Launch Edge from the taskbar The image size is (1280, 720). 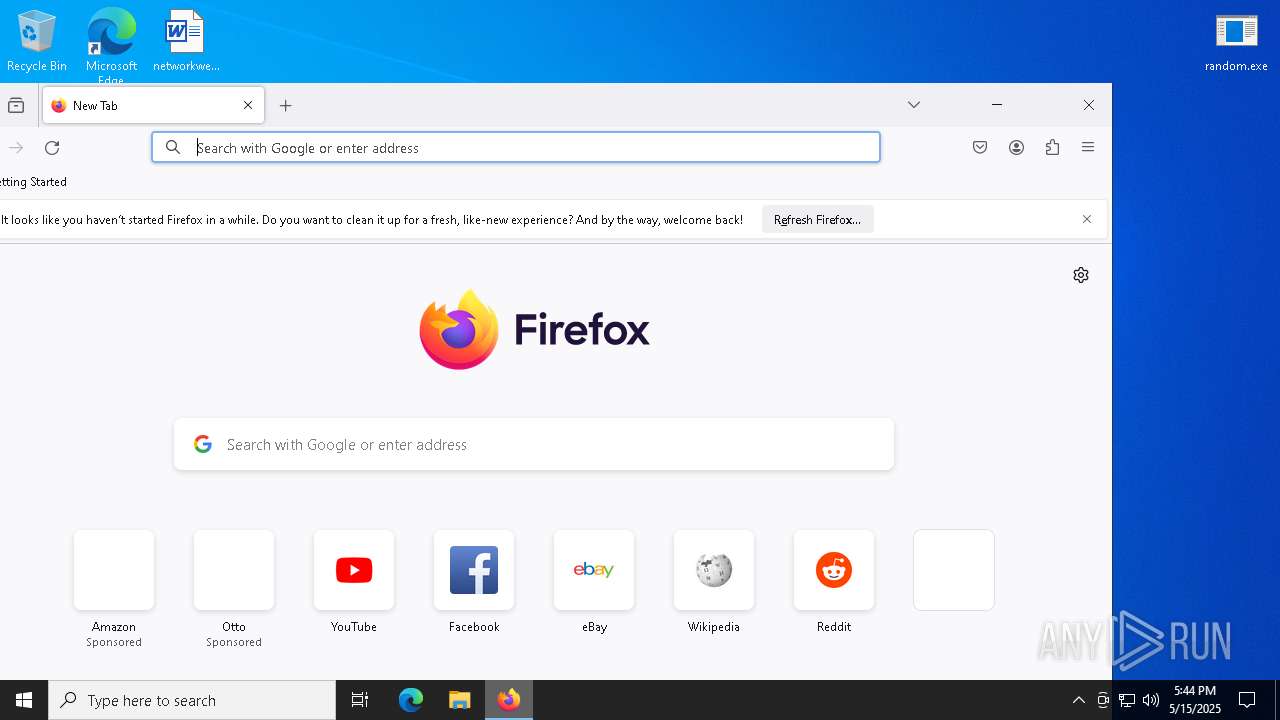click(411, 700)
